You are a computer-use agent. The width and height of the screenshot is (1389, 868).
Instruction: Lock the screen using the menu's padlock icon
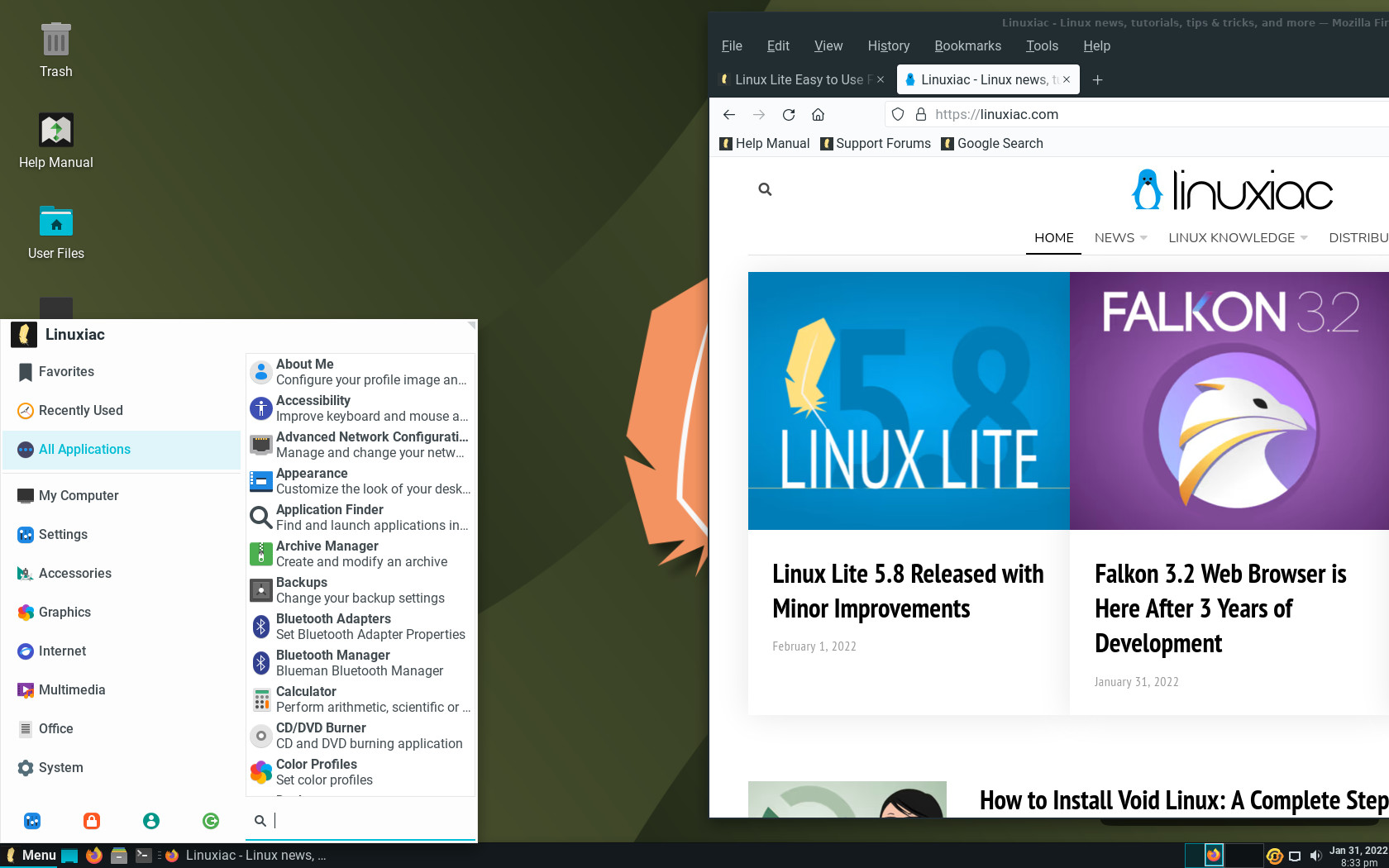point(92,821)
